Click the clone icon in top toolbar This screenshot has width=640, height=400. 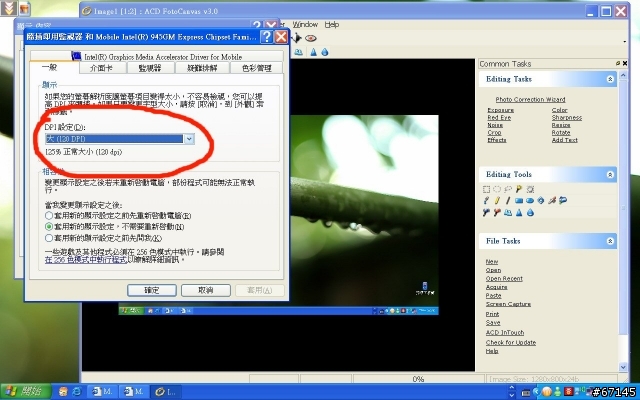[x=299, y=52]
